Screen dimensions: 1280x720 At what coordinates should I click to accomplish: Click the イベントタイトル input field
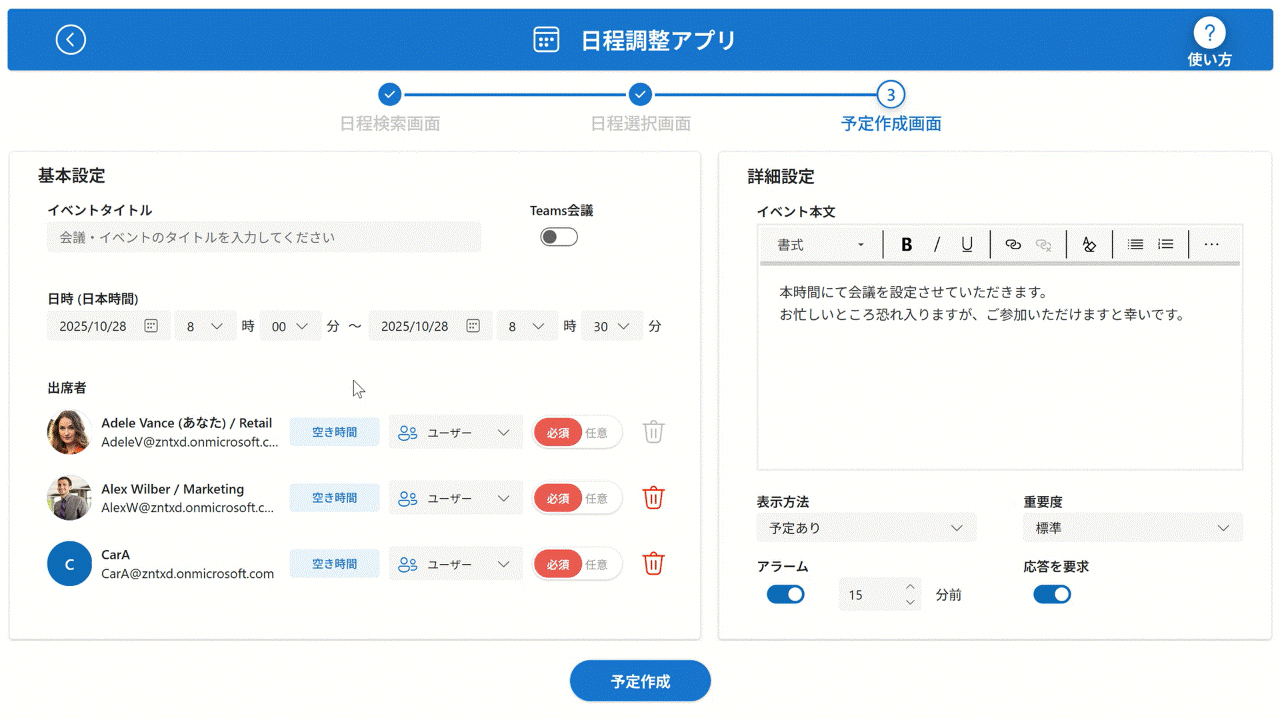tap(264, 238)
